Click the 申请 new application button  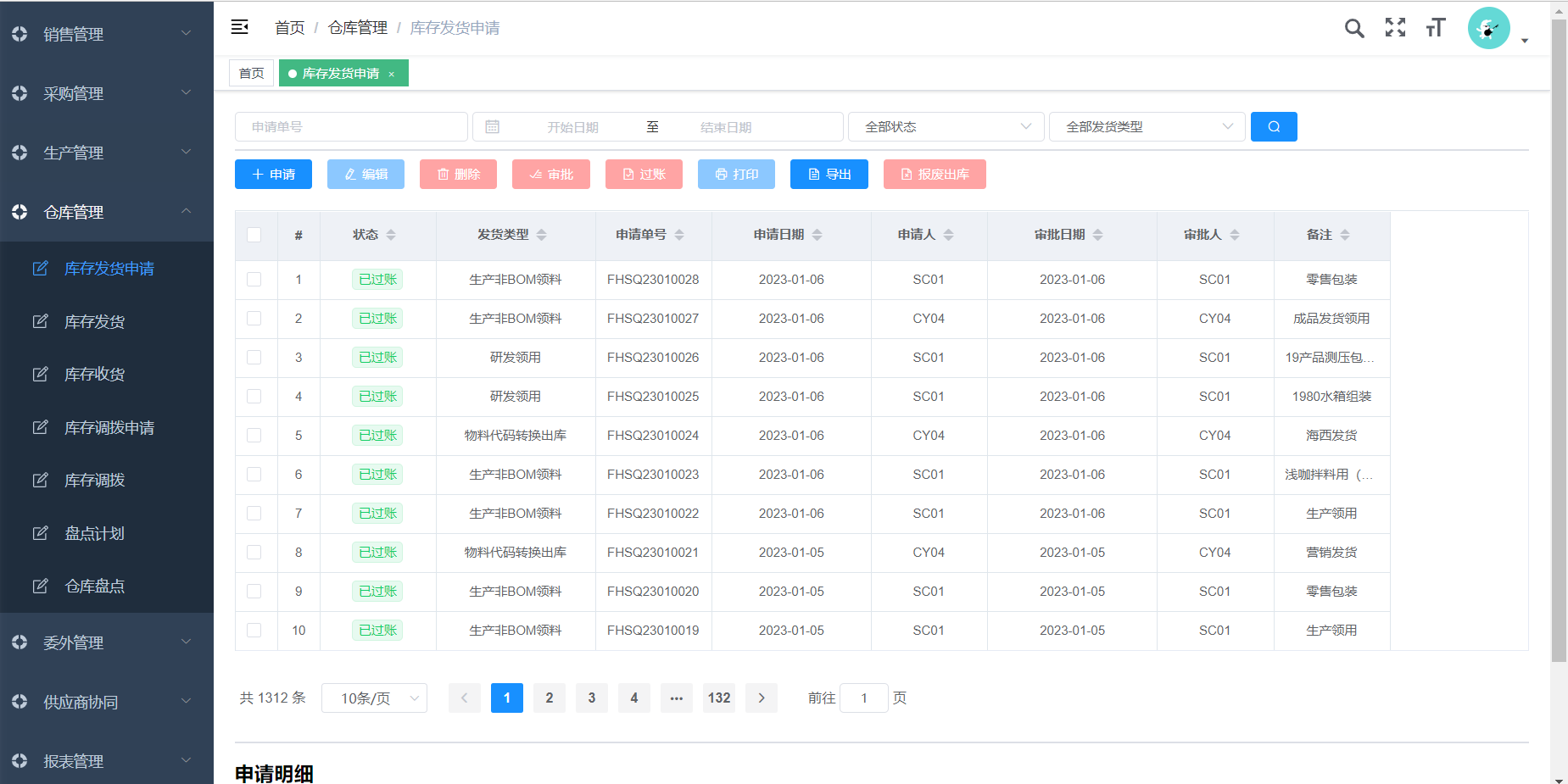(273, 175)
